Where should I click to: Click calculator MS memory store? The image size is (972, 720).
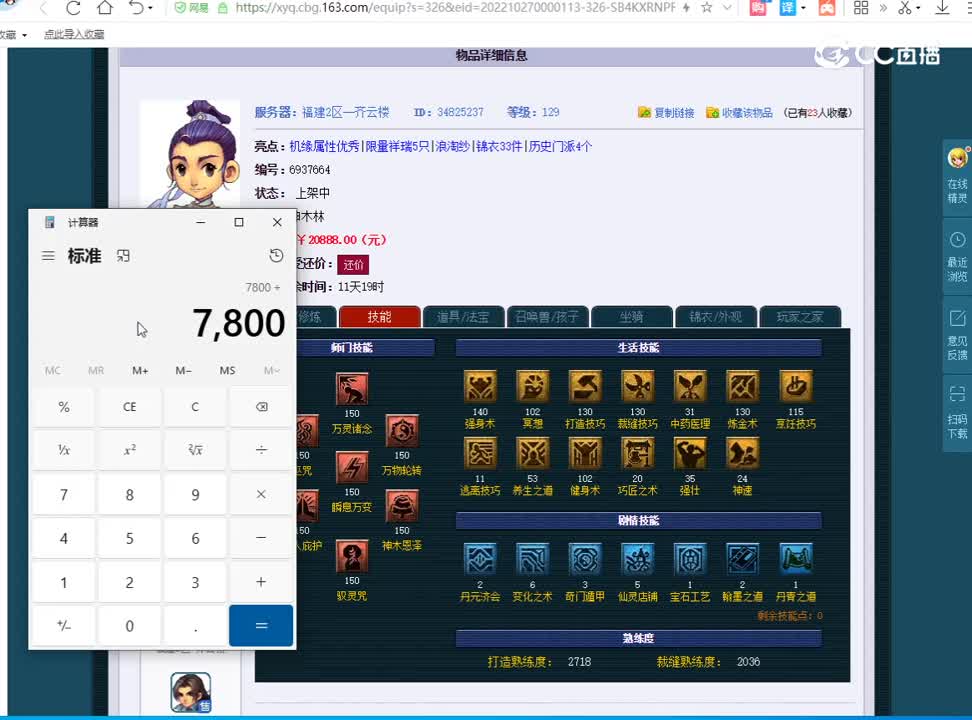227,370
